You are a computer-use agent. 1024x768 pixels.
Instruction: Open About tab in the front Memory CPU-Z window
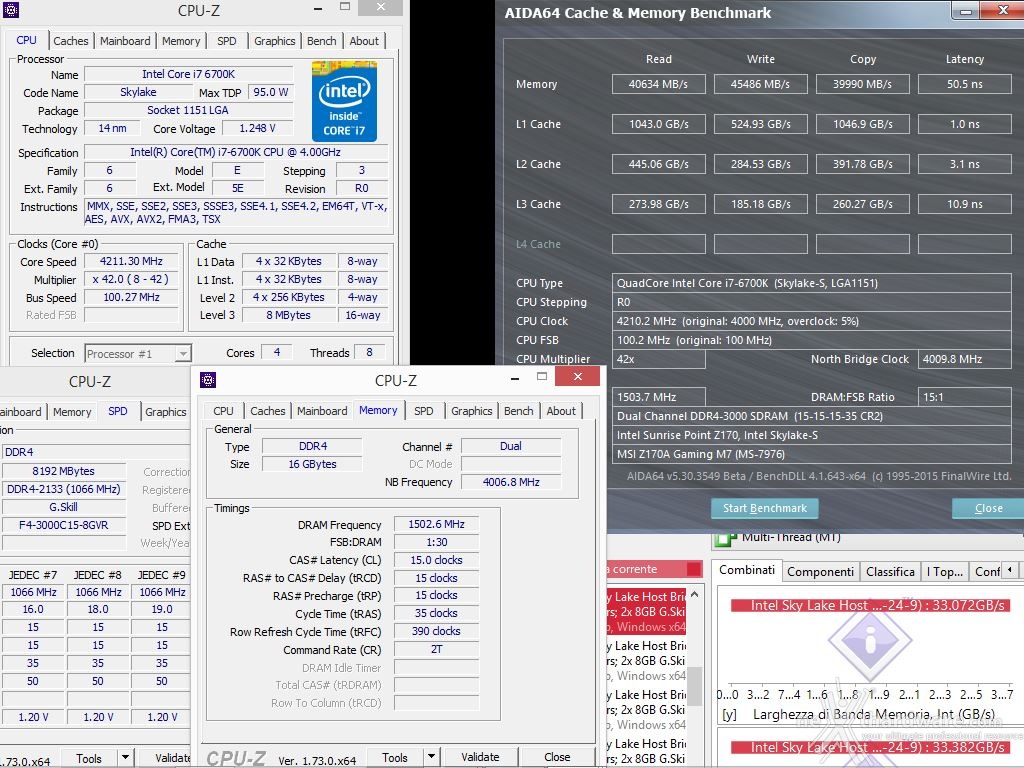[561, 411]
